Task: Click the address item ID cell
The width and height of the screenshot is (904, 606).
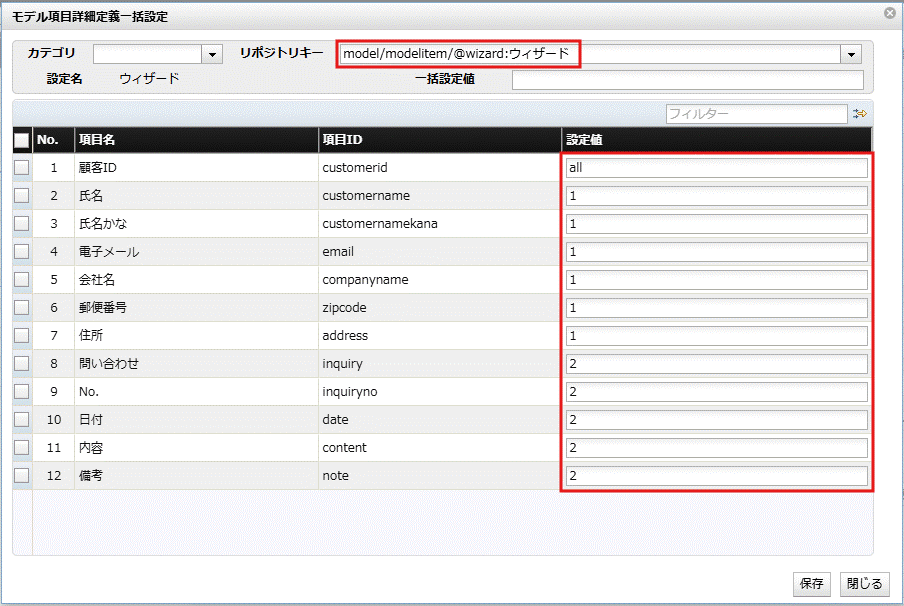Action: click(440, 336)
